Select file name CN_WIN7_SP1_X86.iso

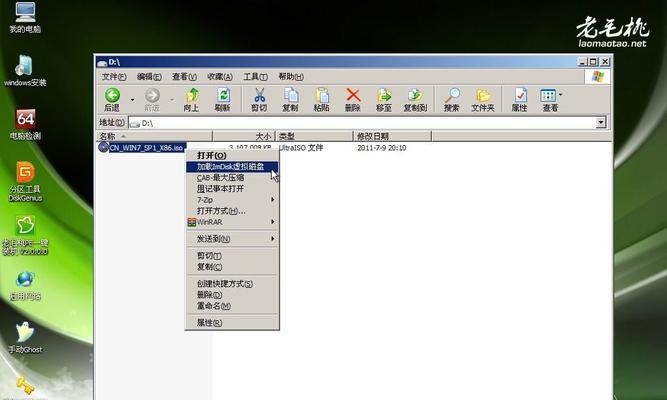pyautogui.click(x=147, y=148)
